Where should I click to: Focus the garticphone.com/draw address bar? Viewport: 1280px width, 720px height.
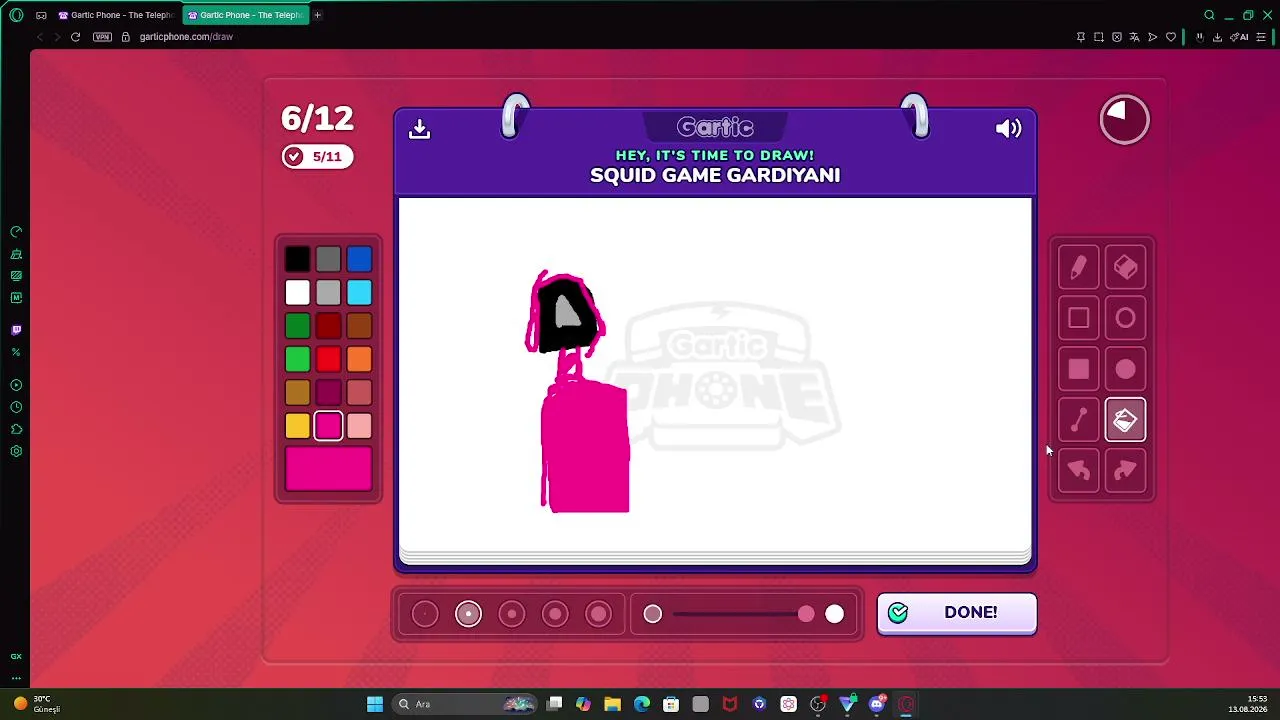click(186, 37)
